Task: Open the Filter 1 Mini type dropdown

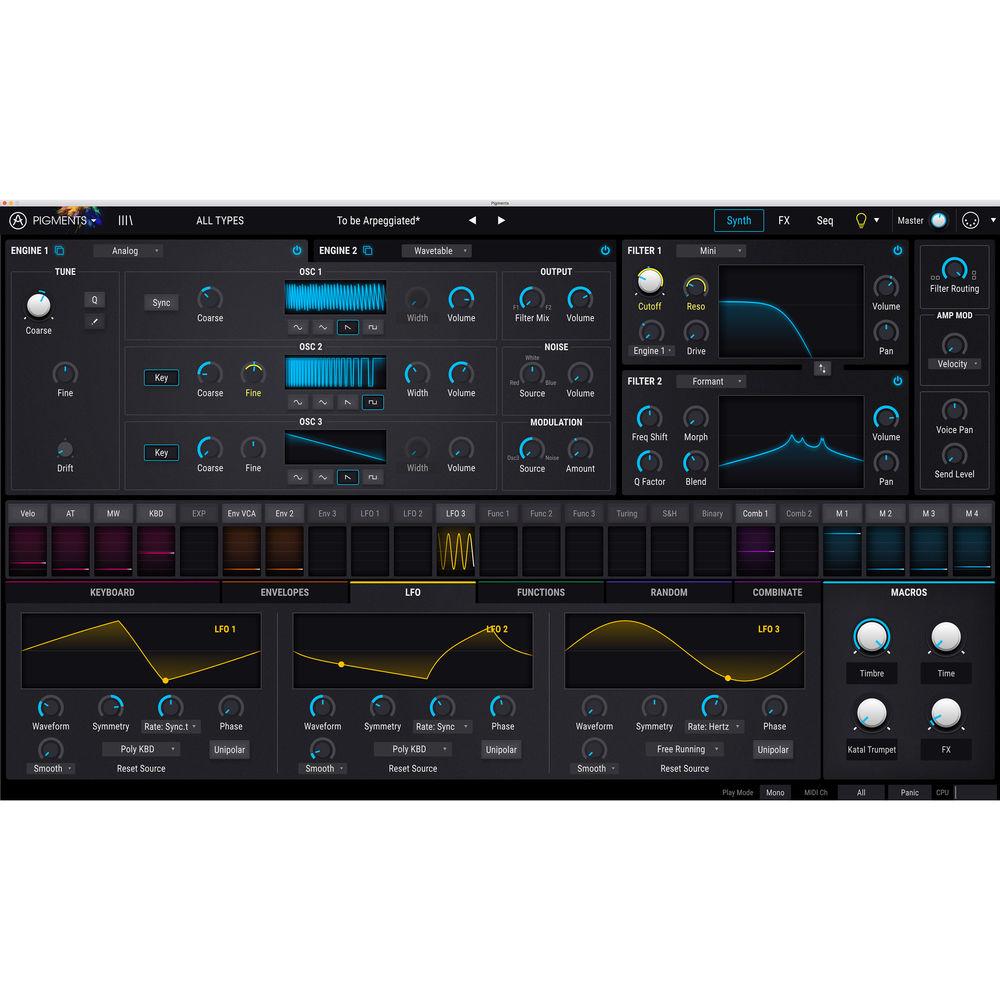Action: click(x=710, y=251)
